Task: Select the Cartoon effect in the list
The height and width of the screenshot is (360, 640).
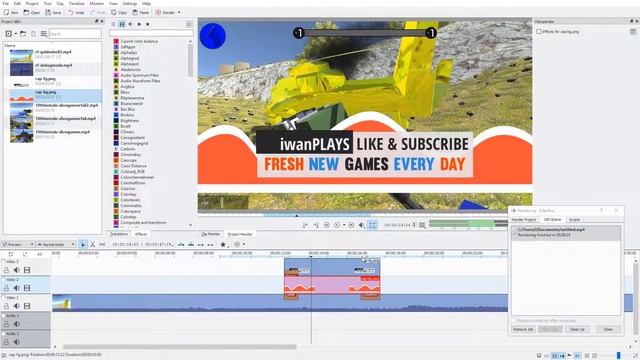Action: point(128,149)
